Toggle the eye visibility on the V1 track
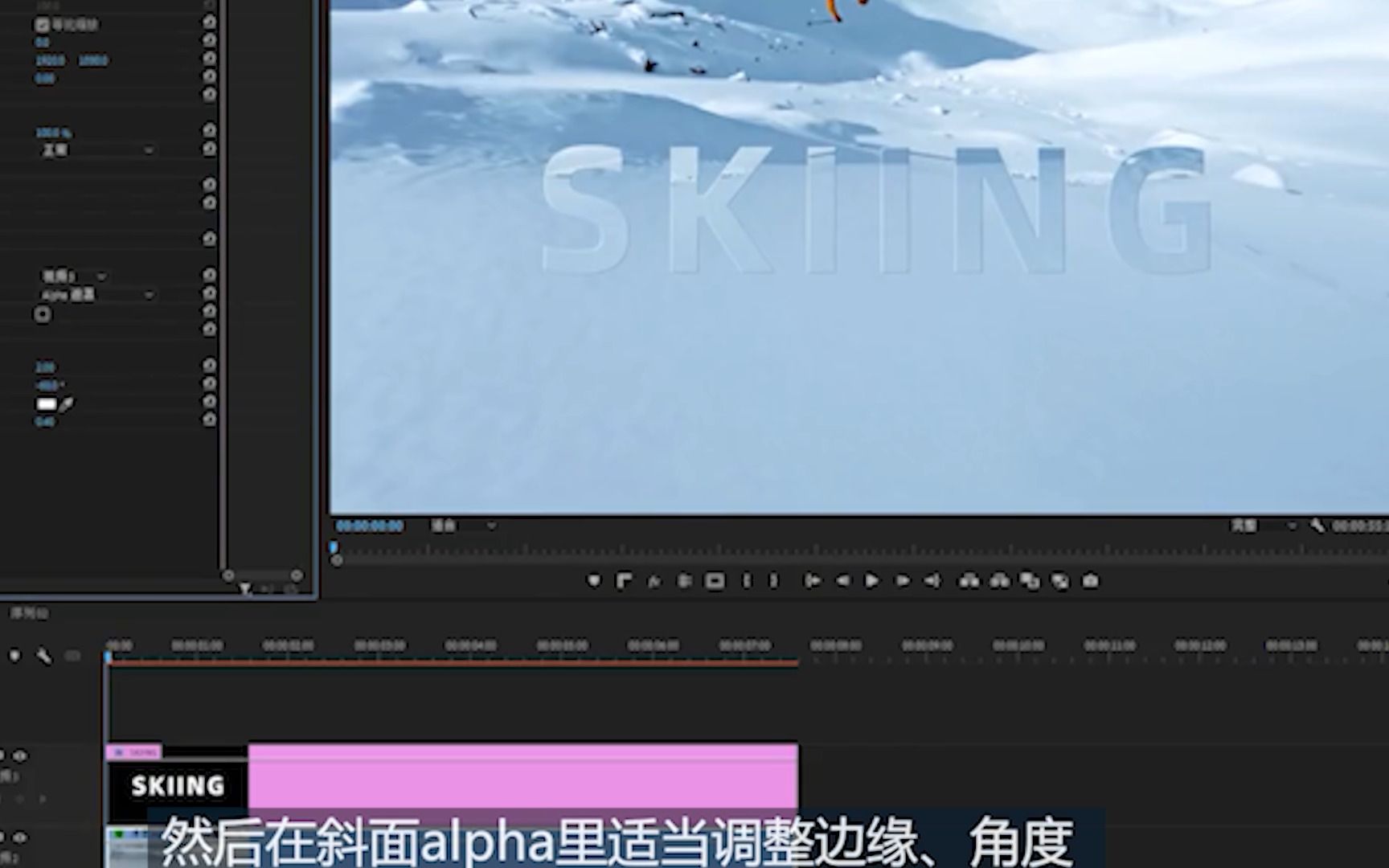This screenshot has width=1389, height=868. click(x=21, y=836)
